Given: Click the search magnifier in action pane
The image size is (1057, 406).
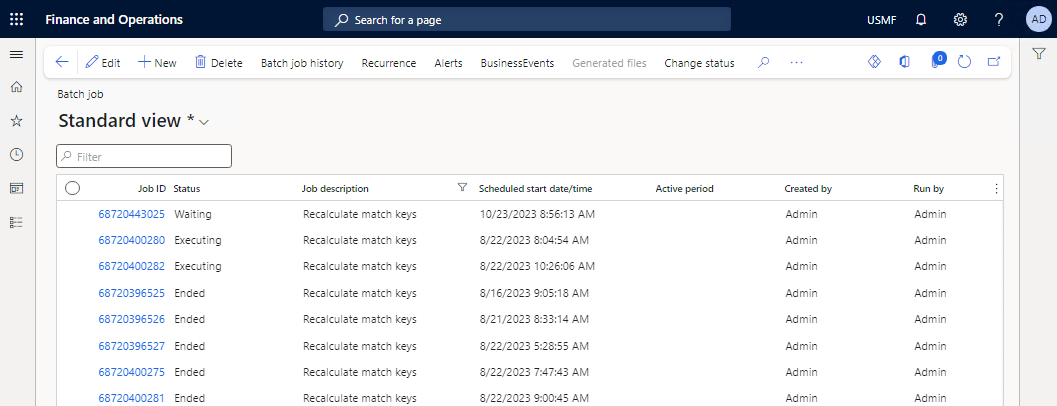Looking at the screenshot, I should coord(763,63).
